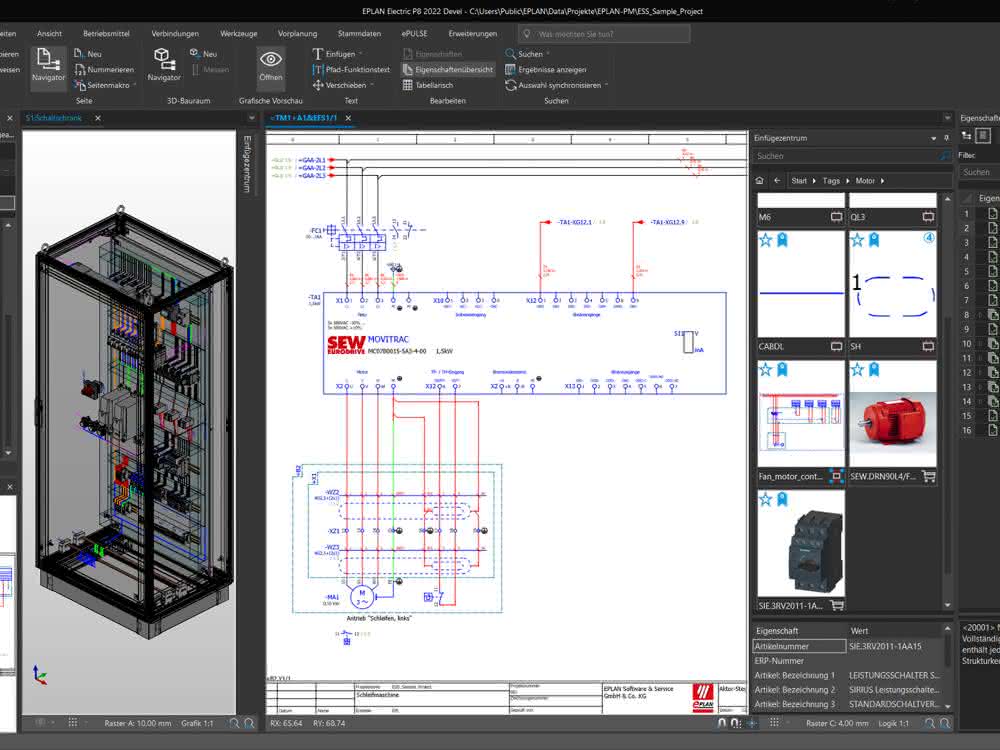The width and height of the screenshot is (1000, 750).
Task: Open the schematic editor tab list dropdown
Action: pyautogui.click(x=947, y=118)
